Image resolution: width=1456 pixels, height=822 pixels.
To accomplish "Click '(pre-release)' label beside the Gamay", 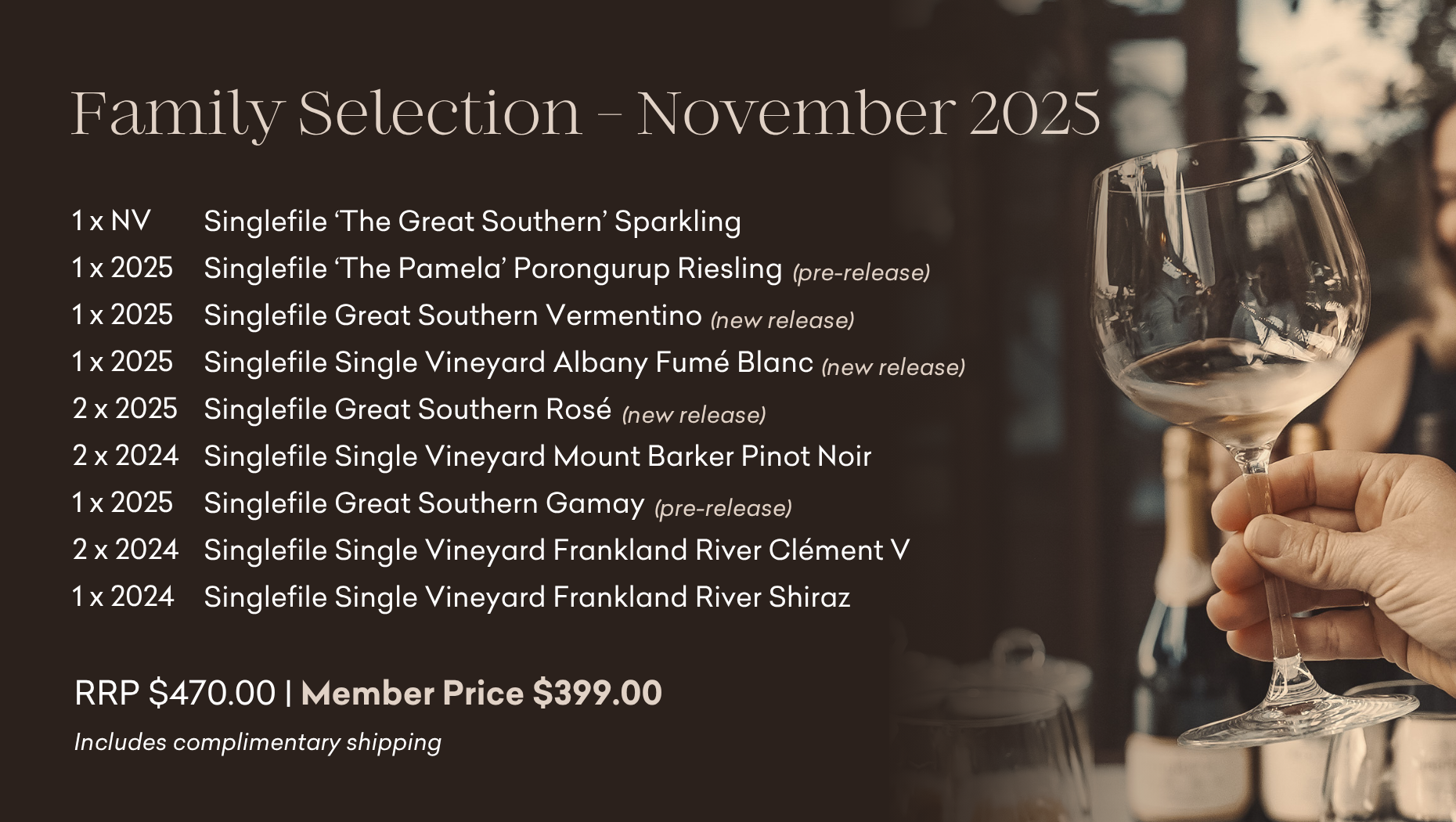I will (723, 508).
